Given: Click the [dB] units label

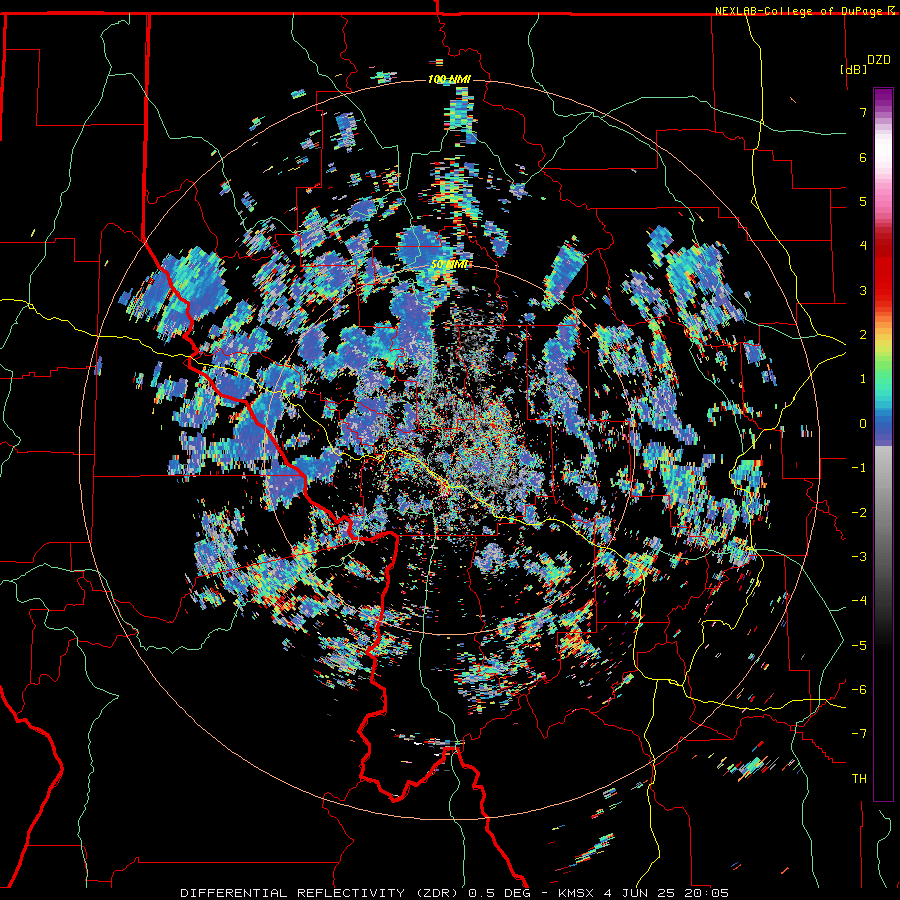Looking at the screenshot, I should pyautogui.click(x=854, y=69).
